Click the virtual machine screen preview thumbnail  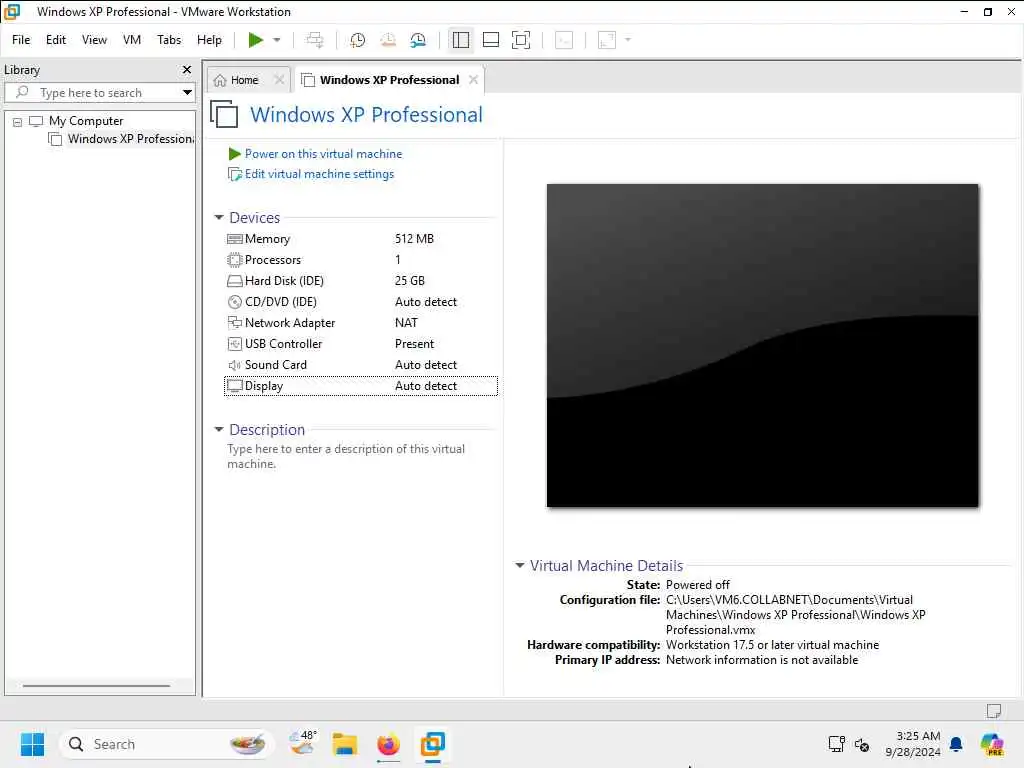point(762,345)
